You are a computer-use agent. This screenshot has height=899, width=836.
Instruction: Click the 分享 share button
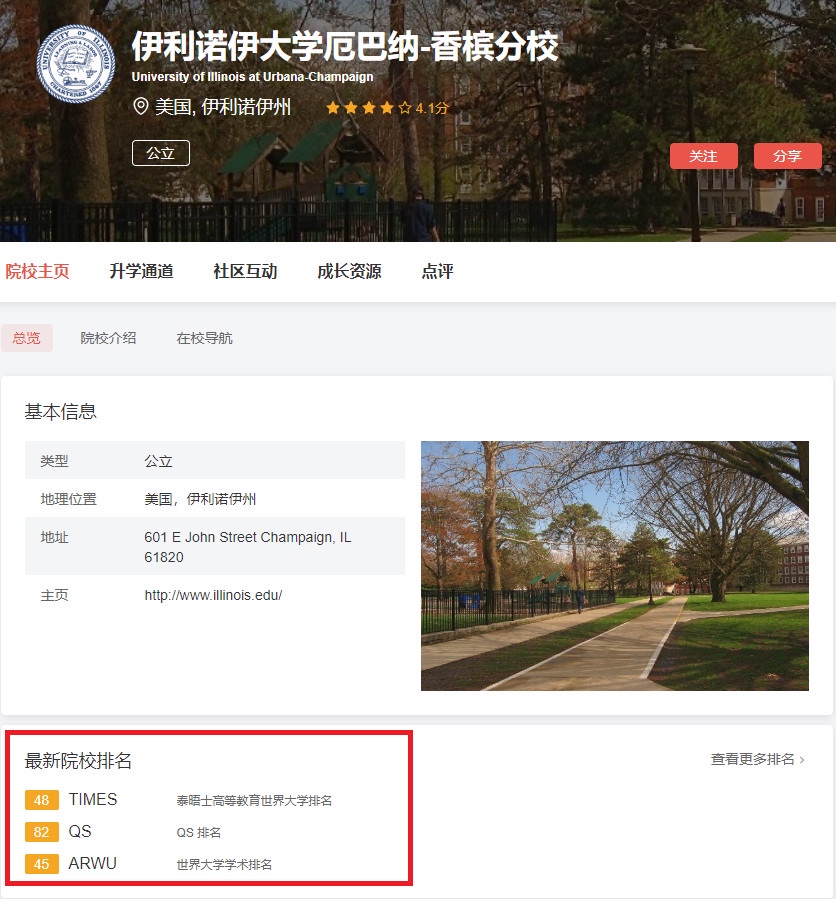point(787,156)
